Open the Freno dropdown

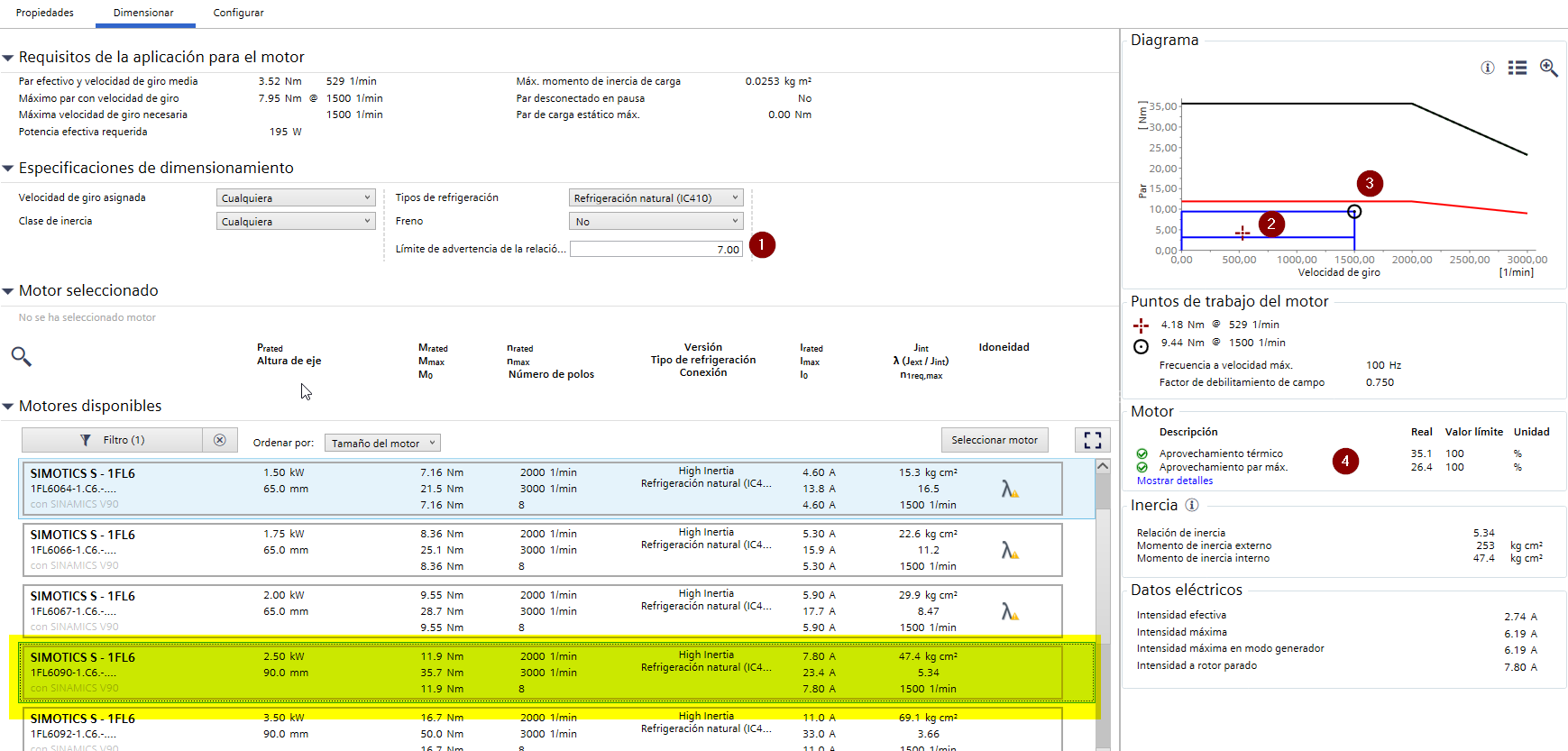tap(656, 222)
